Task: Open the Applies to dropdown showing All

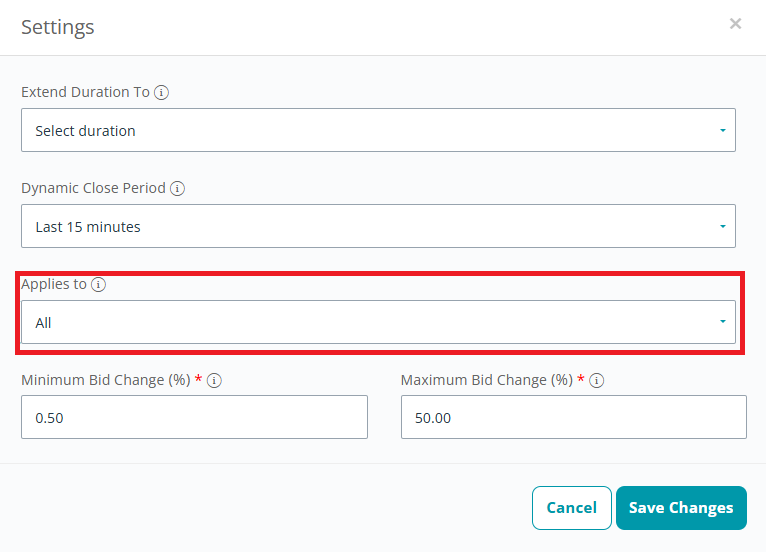Action: tap(378, 322)
